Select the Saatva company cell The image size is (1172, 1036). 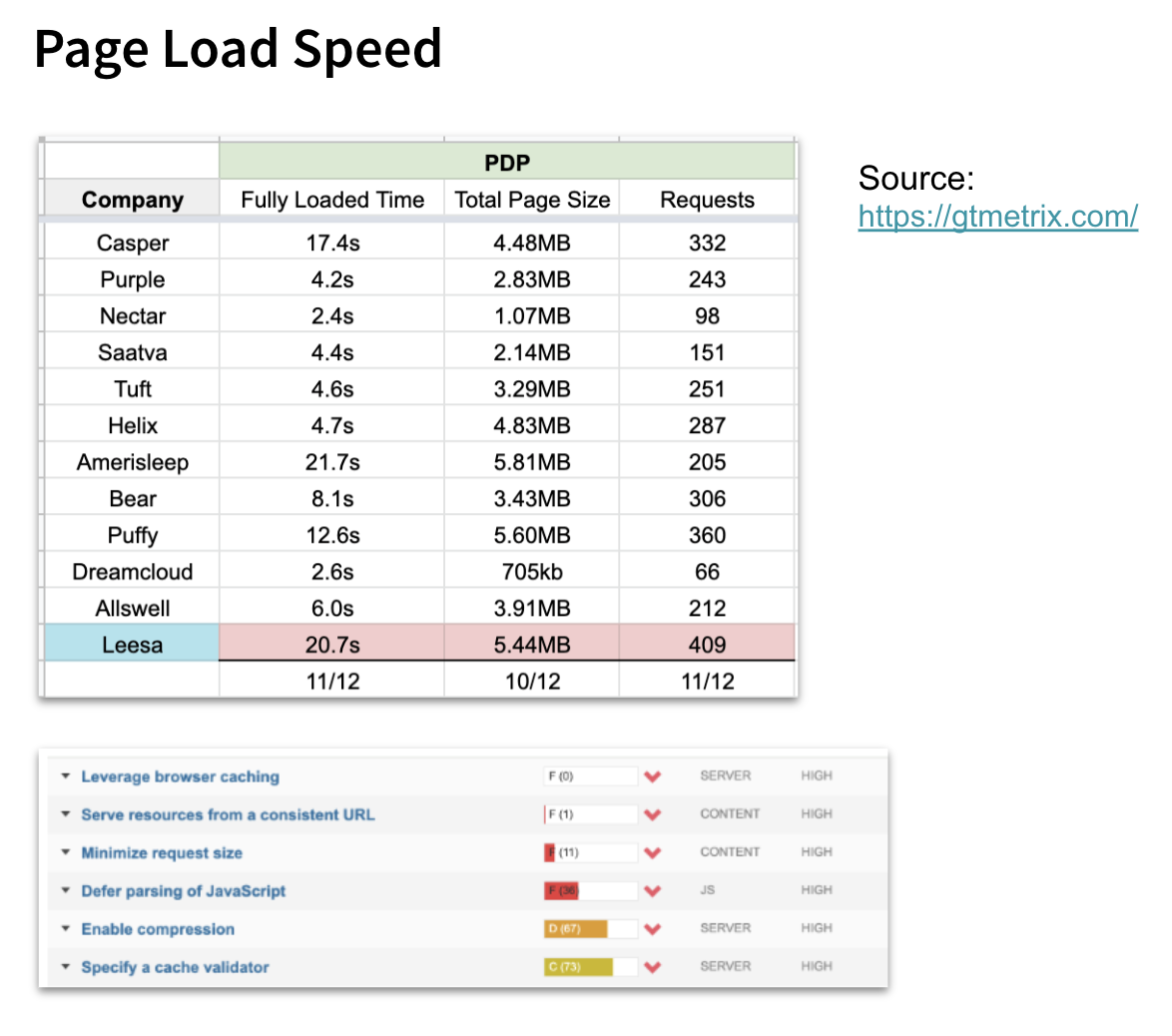[x=133, y=352]
